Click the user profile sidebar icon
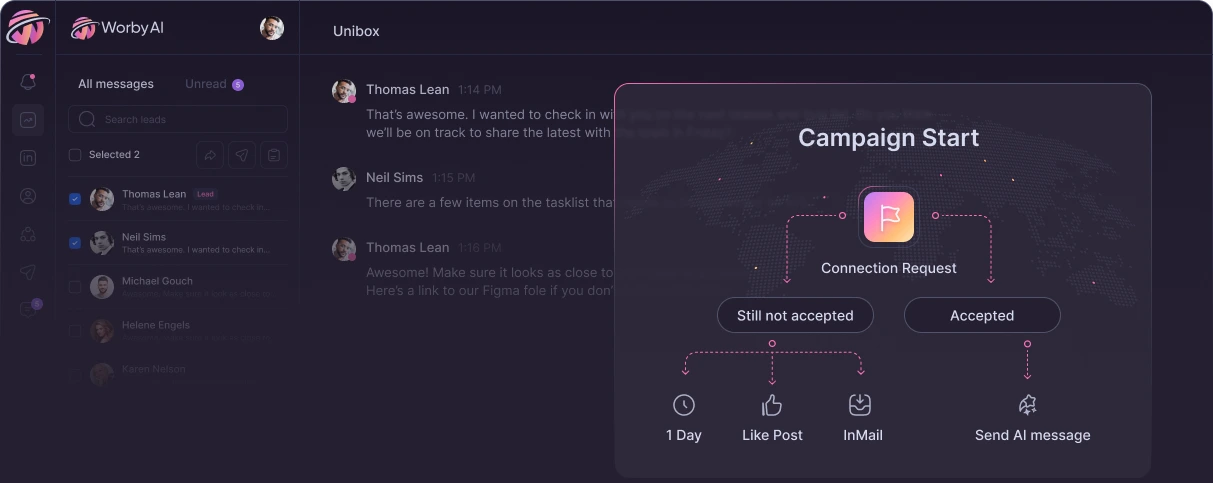This screenshot has width=1213, height=483. pos(28,196)
